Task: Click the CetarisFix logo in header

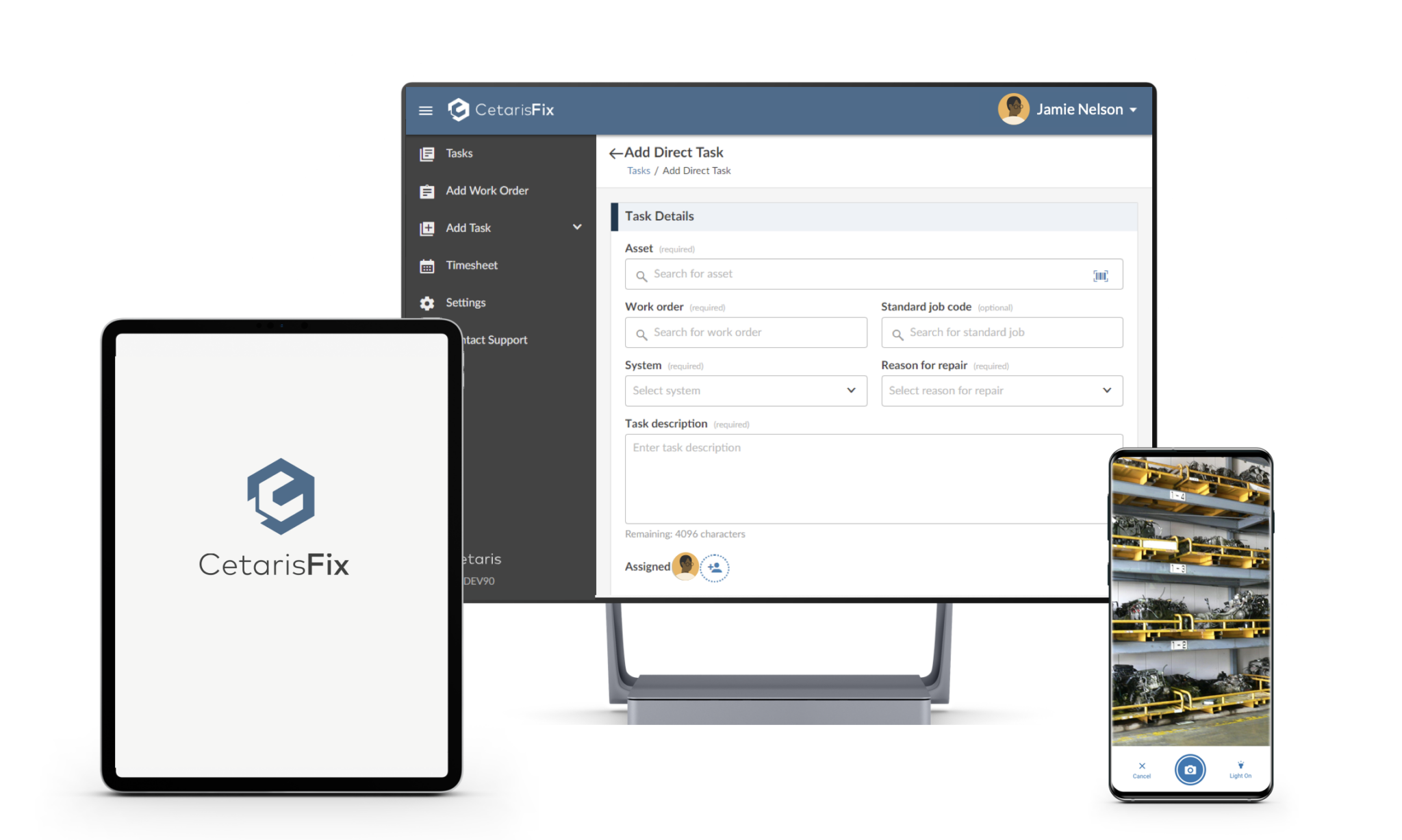Action: pyautogui.click(x=500, y=110)
